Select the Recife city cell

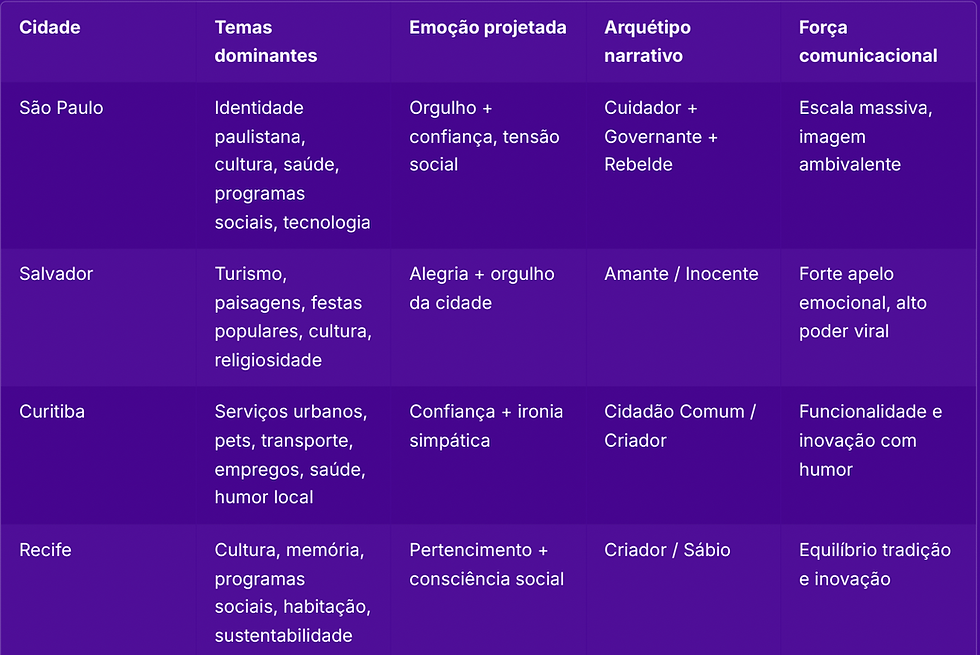tap(46, 550)
